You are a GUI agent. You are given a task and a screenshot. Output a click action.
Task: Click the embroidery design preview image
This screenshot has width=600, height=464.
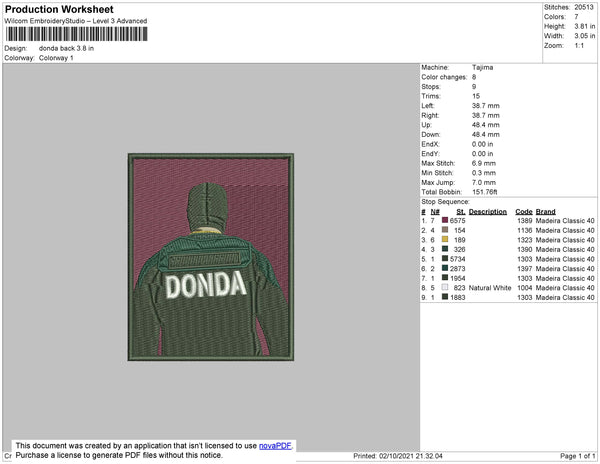tap(211, 257)
